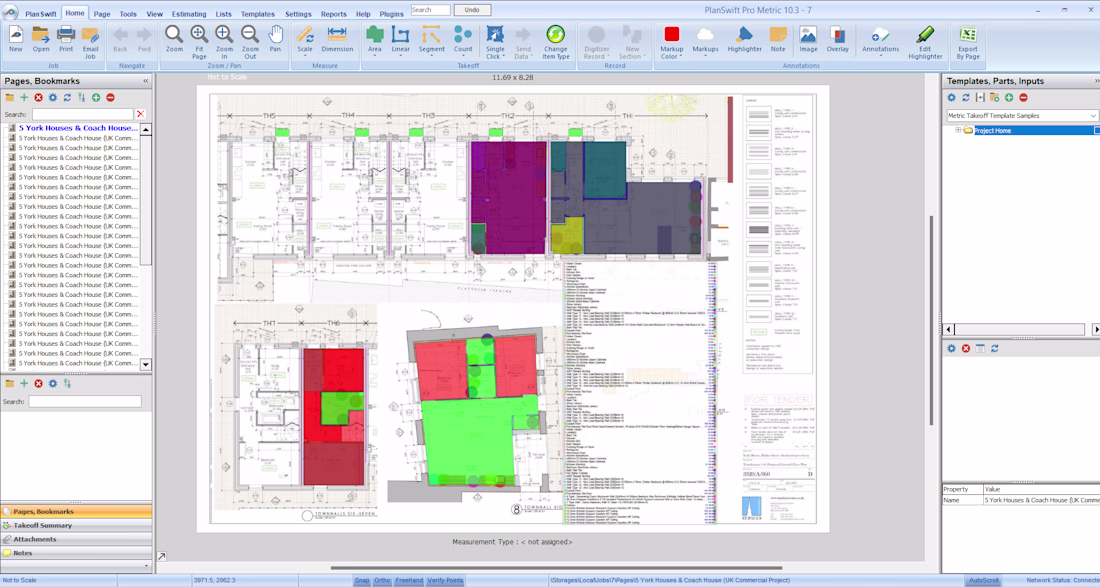This screenshot has height=587, width=1100.
Task: Click blue gear in Templates panel toolbar
Action: point(951,97)
